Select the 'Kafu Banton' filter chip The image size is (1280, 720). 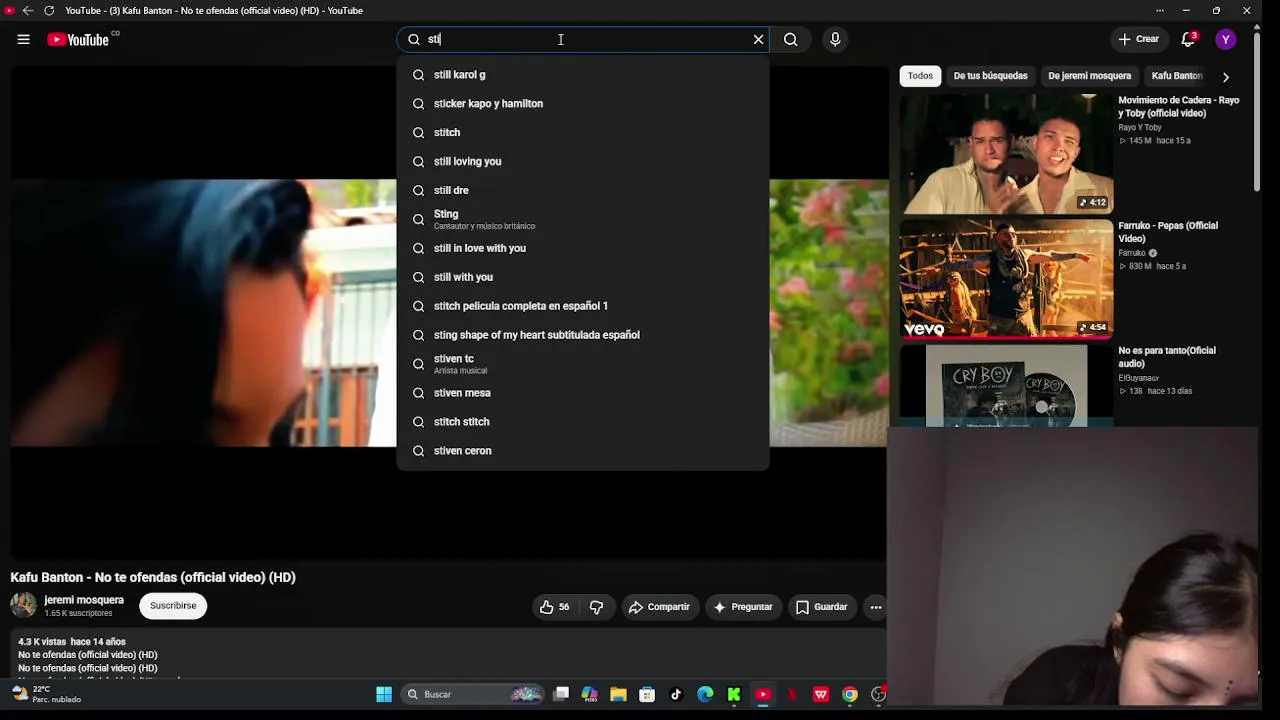point(1177,76)
